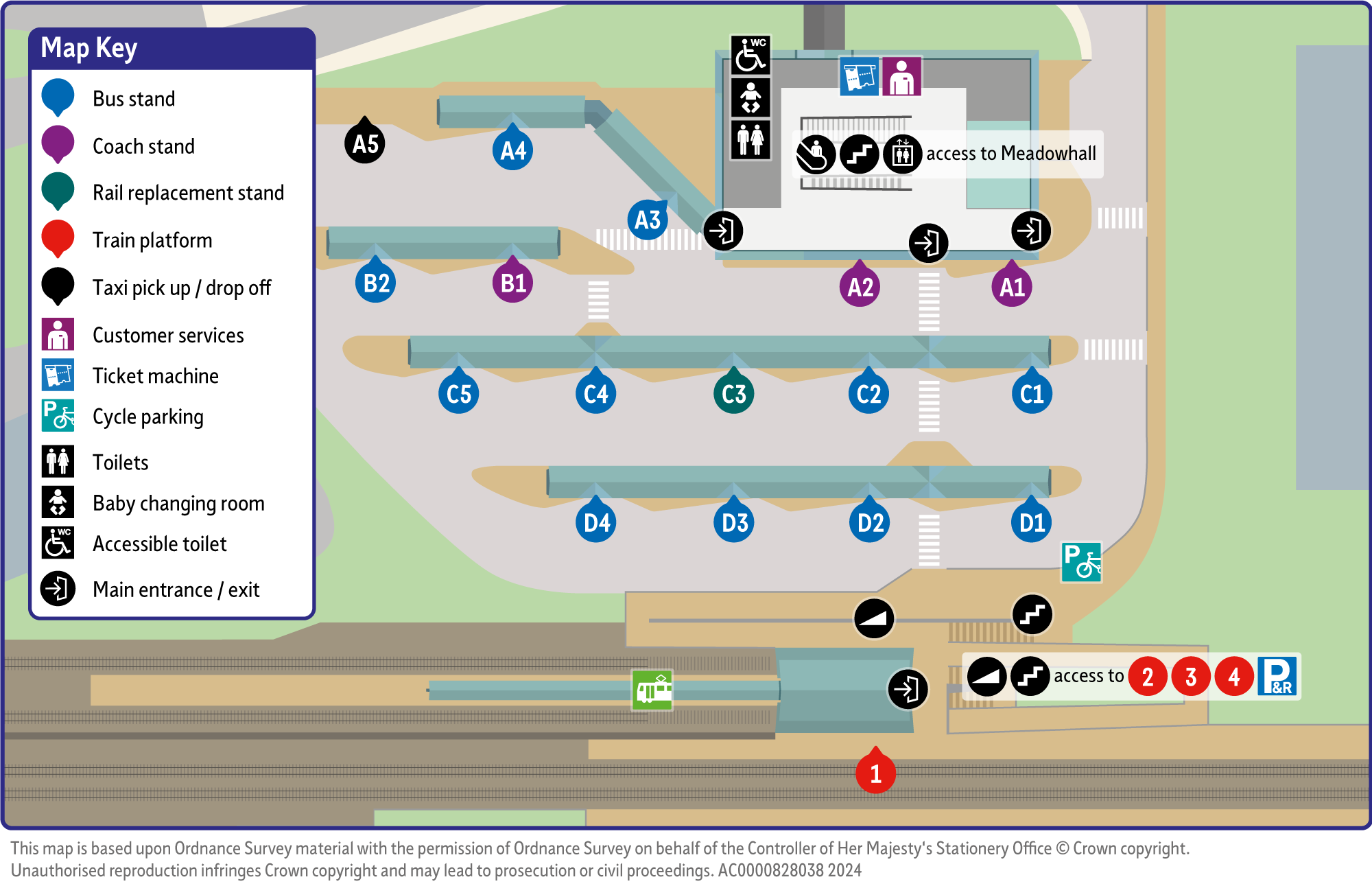Click entrance icon above stand A1
1372x886 pixels.
(x=1031, y=231)
